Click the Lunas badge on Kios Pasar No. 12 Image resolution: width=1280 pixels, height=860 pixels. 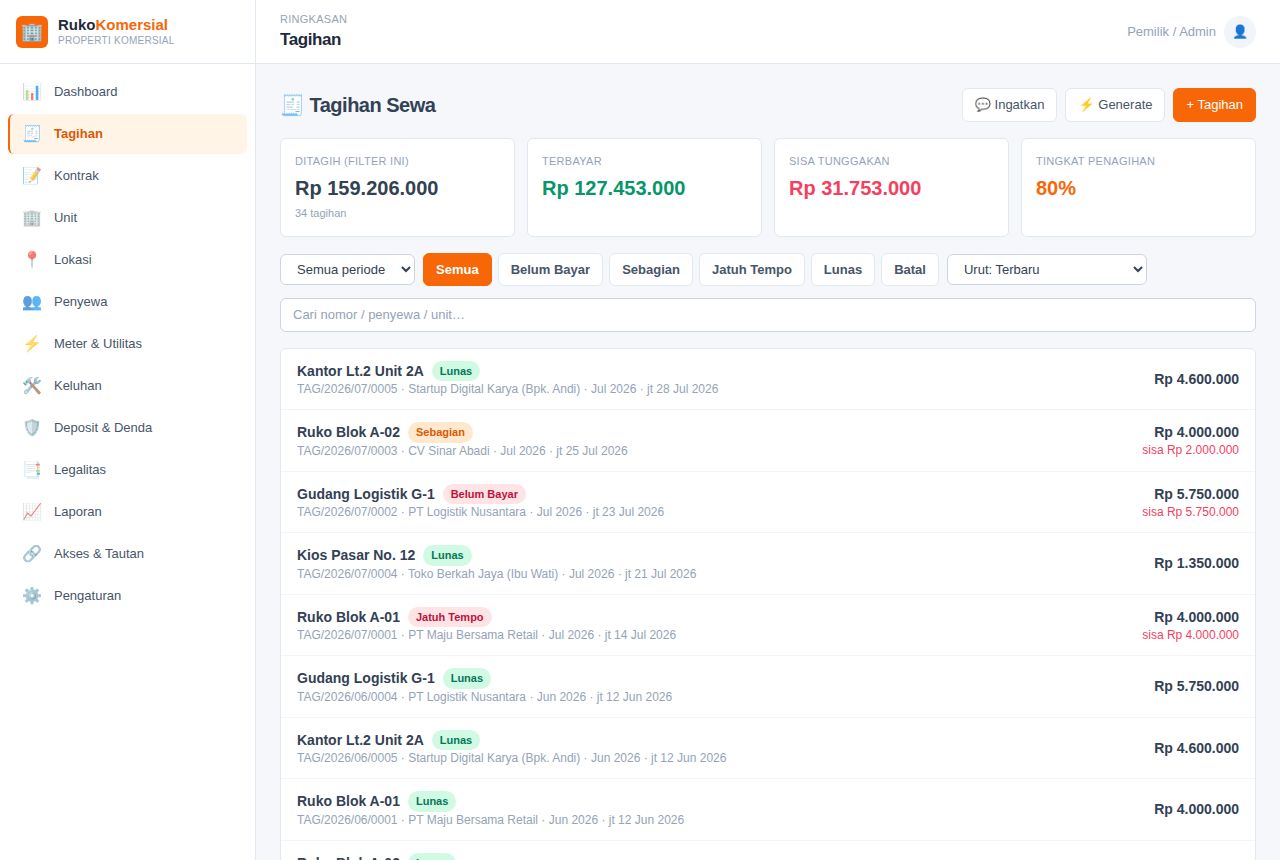(x=447, y=555)
